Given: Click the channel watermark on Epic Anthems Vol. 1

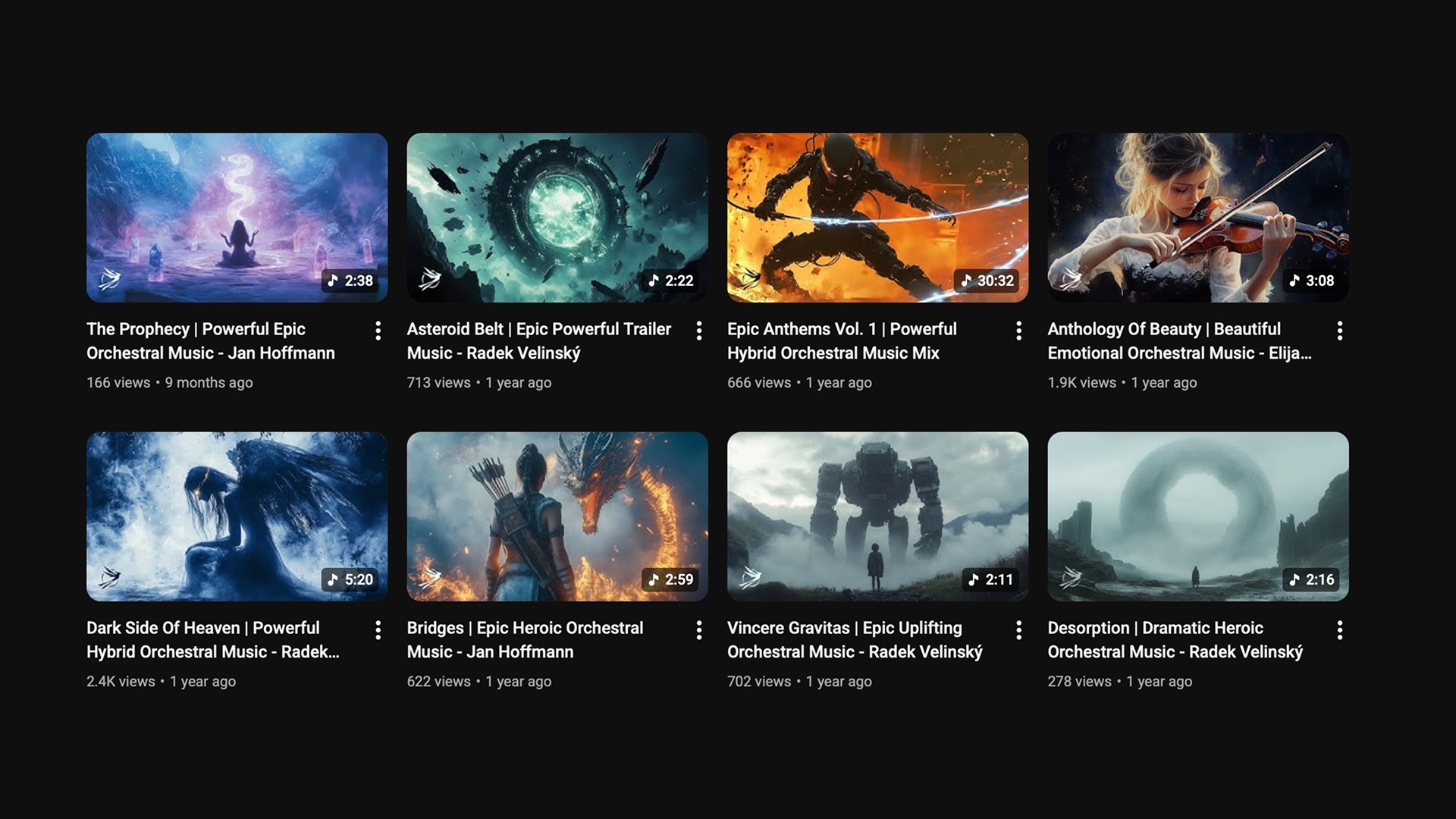Looking at the screenshot, I should tap(752, 281).
